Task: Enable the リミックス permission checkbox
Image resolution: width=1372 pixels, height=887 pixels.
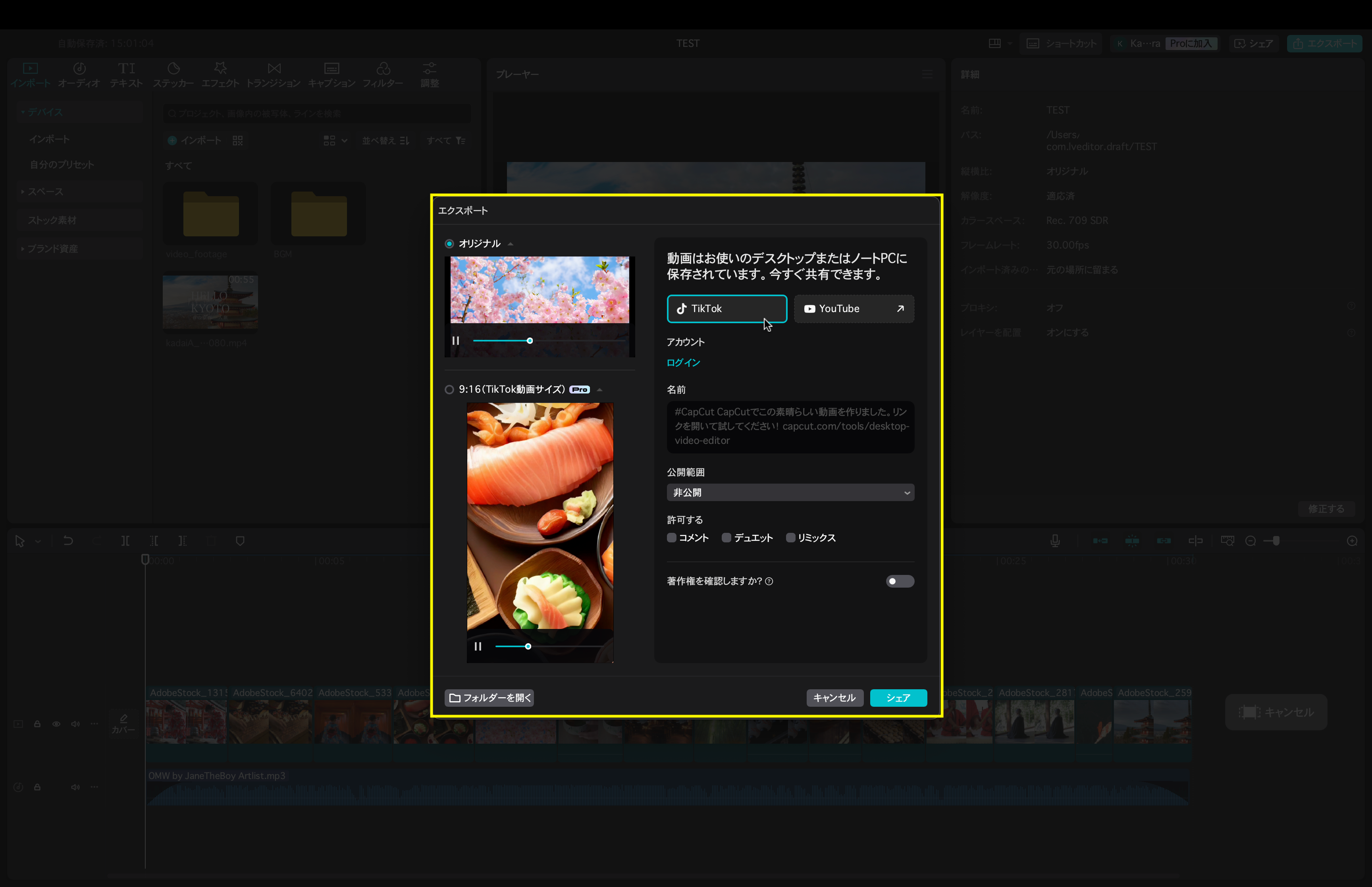Action: coord(790,537)
